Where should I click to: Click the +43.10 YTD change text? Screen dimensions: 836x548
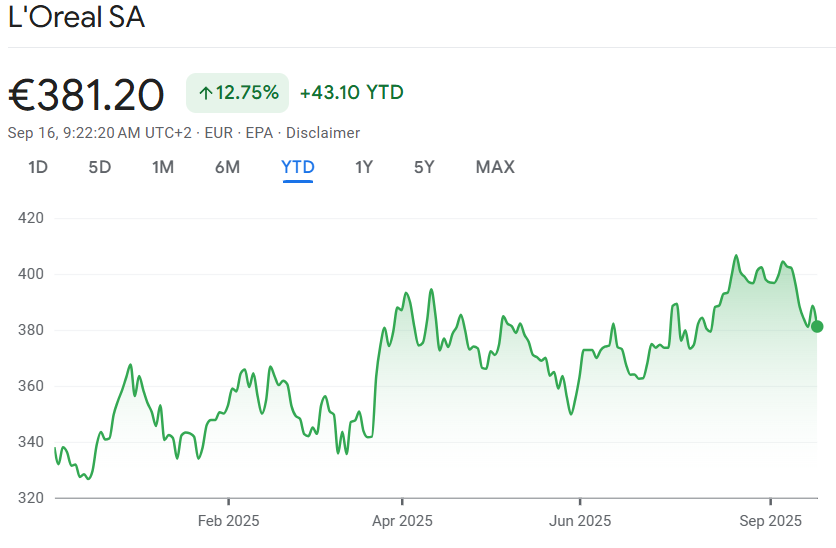[351, 93]
